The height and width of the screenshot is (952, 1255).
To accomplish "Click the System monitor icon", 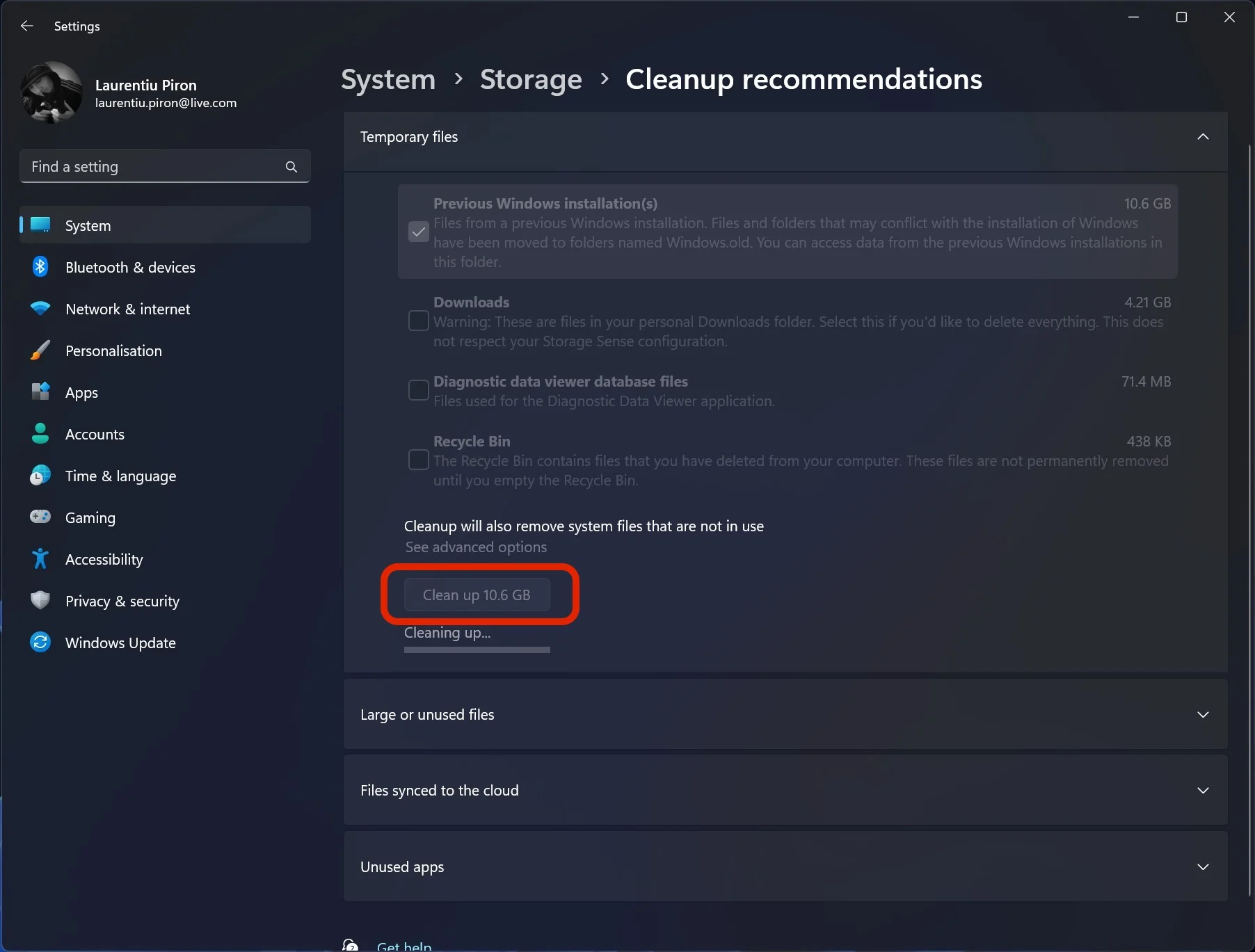I will [40, 225].
